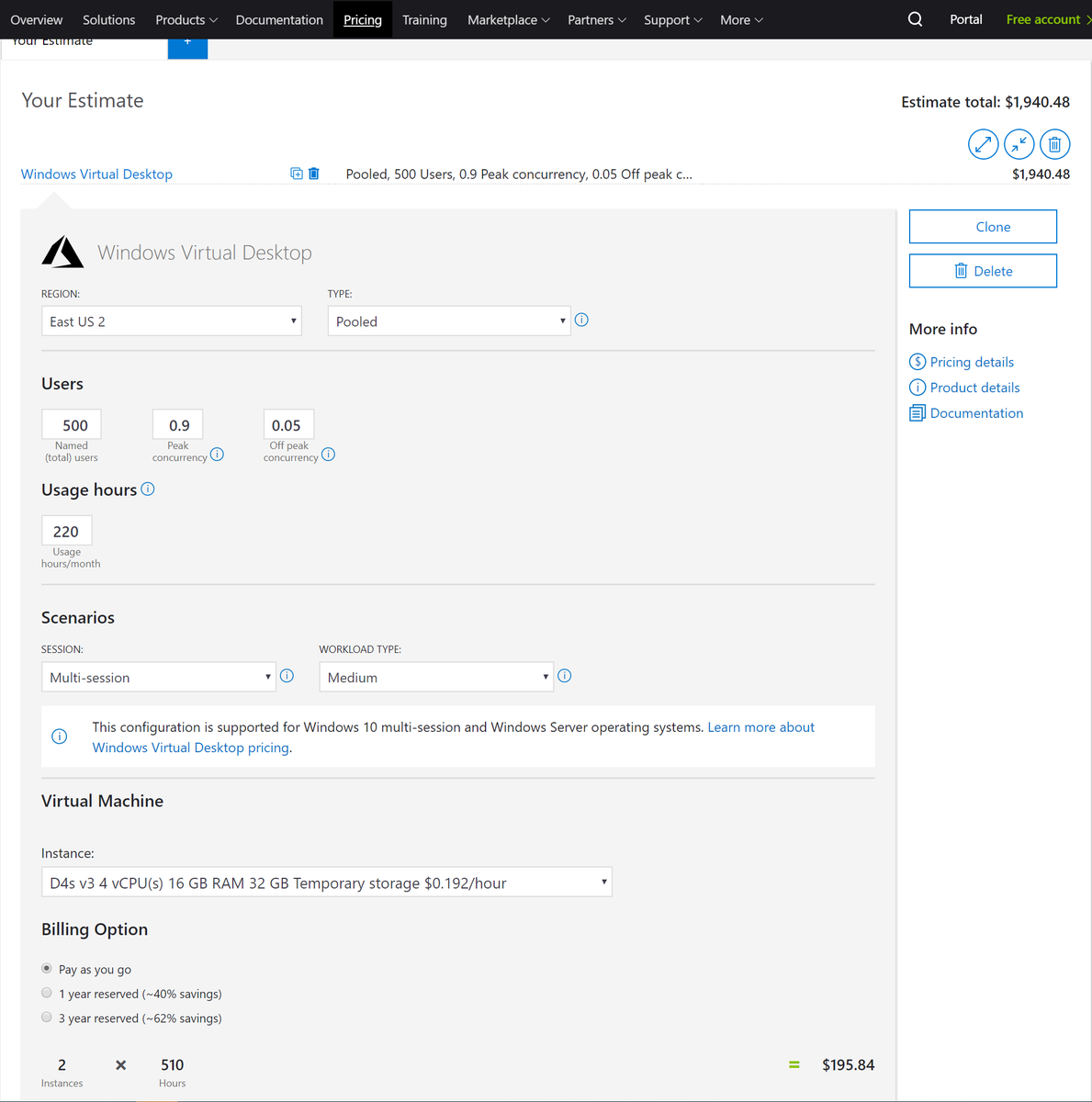The image size is (1092, 1102).
Task: Open Windows Virtual Desktop estimate link
Action: pyautogui.click(x=96, y=174)
